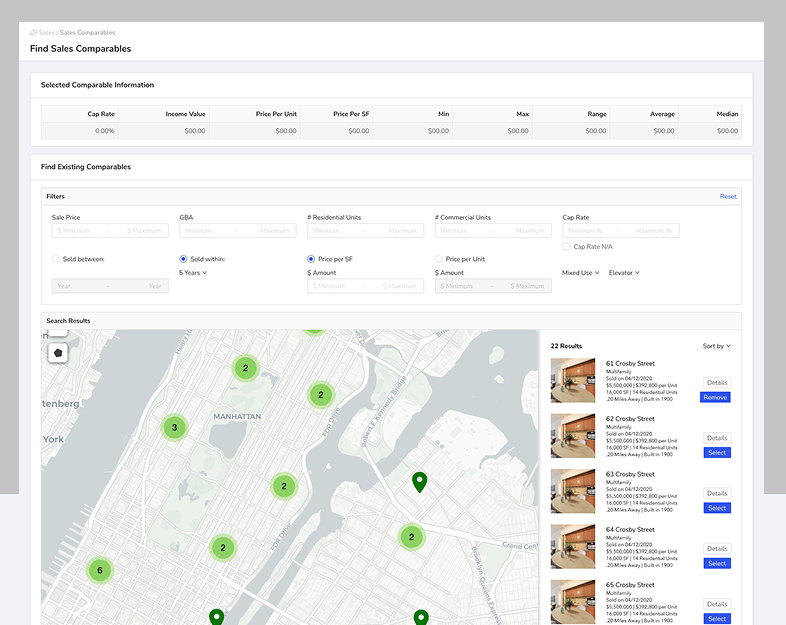Click the 62 Crosby Street title

pyautogui.click(x=630, y=419)
